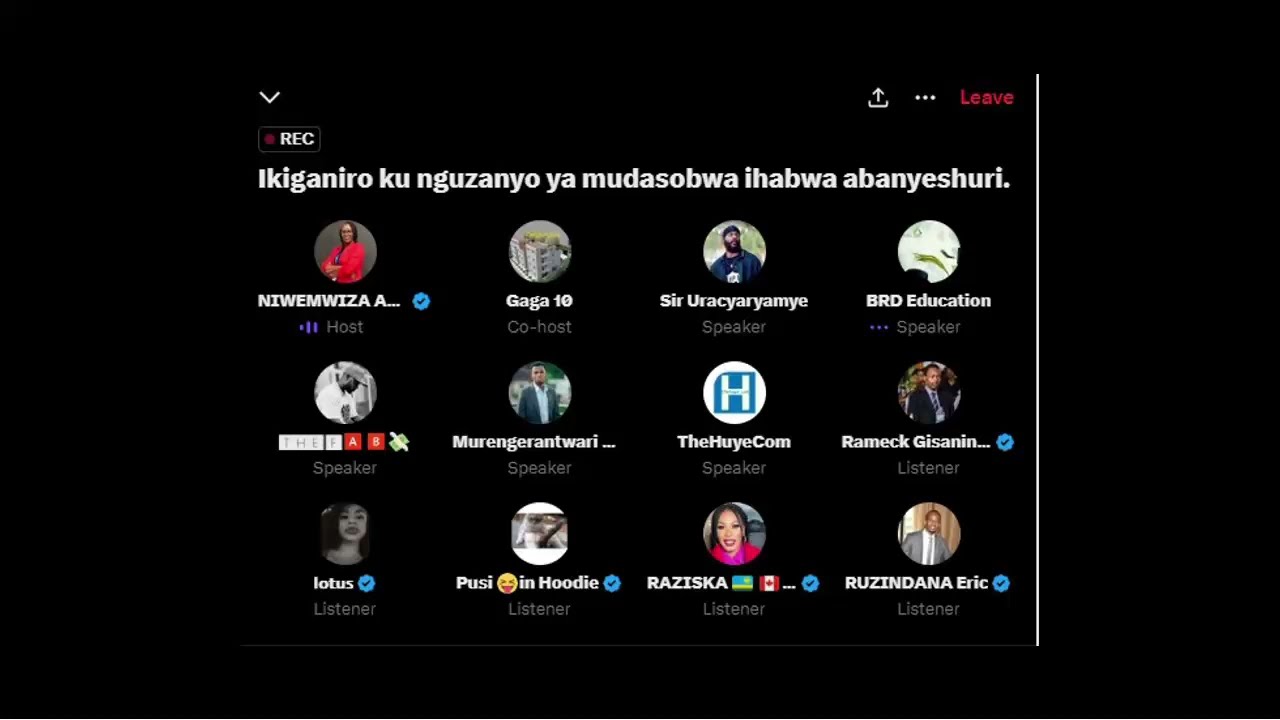Click NIWEMWIZA verified badge
Viewport: 1280px width, 720px height.
click(421, 301)
